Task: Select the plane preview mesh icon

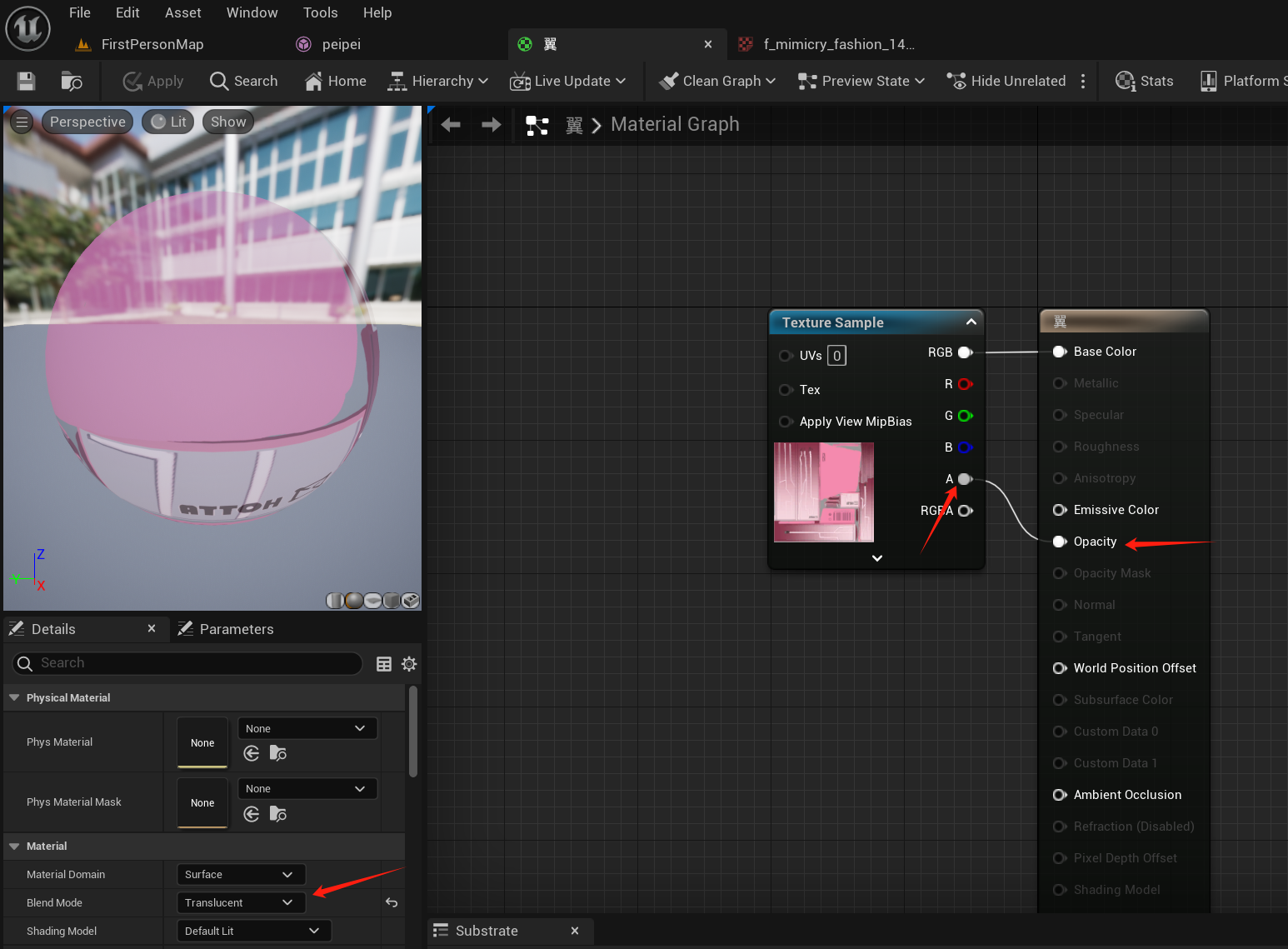Action: (x=372, y=601)
